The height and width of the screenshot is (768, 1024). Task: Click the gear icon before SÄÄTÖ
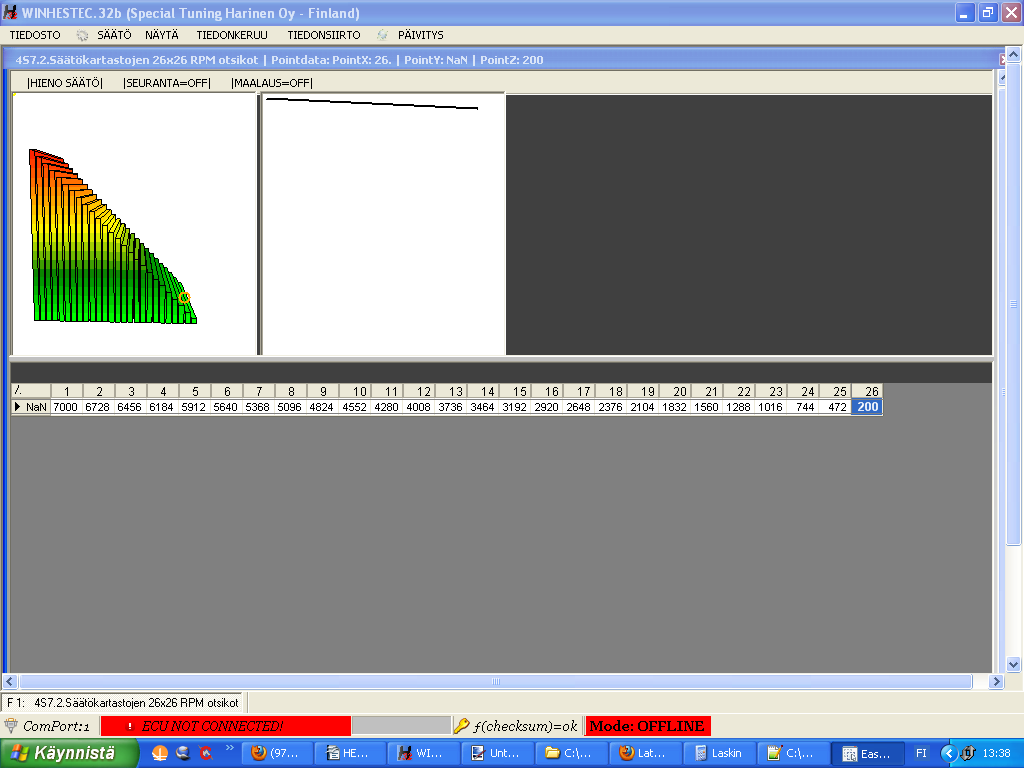tap(82, 35)
